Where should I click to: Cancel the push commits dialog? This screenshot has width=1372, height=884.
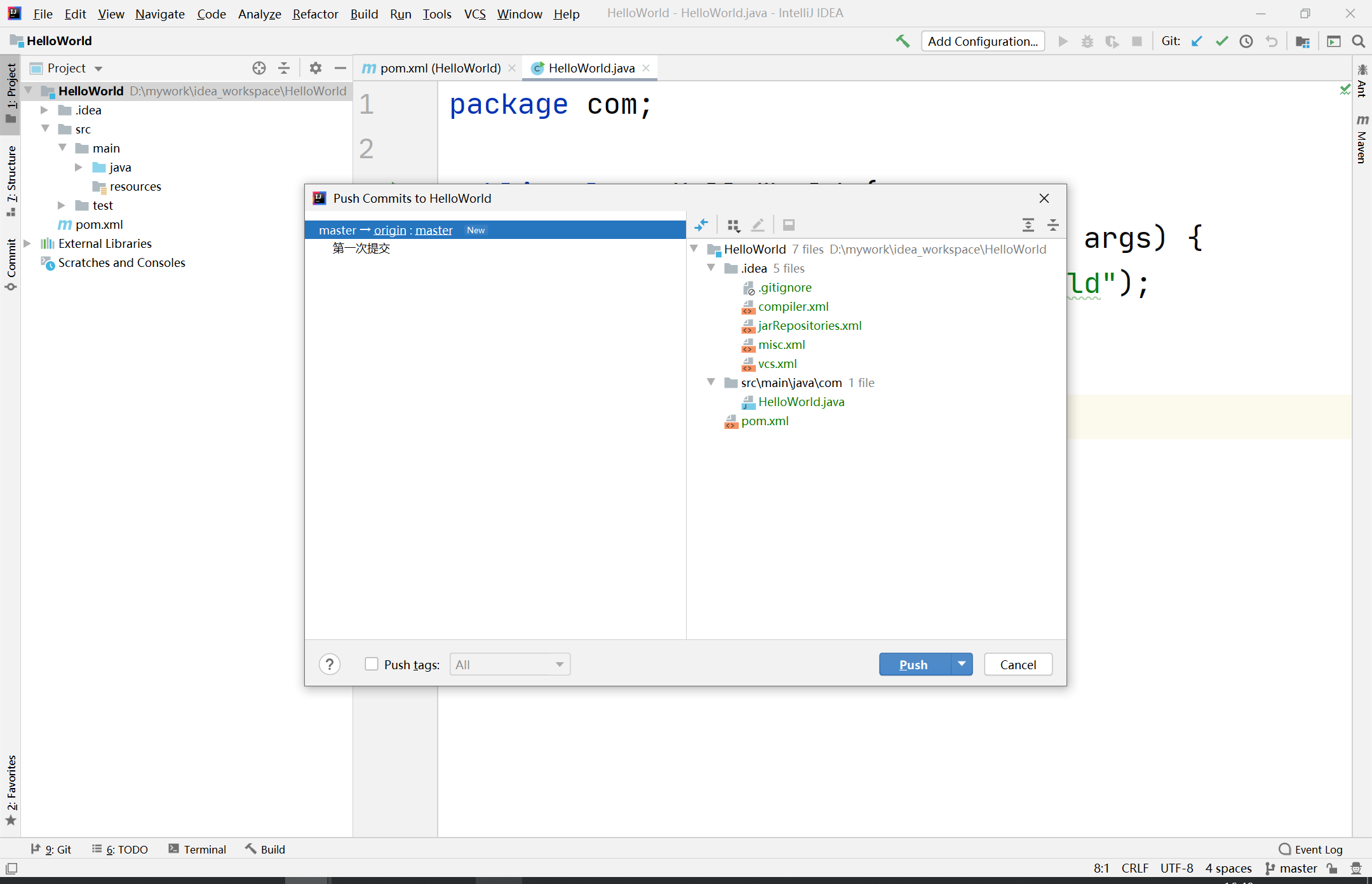coord(1017,663)
